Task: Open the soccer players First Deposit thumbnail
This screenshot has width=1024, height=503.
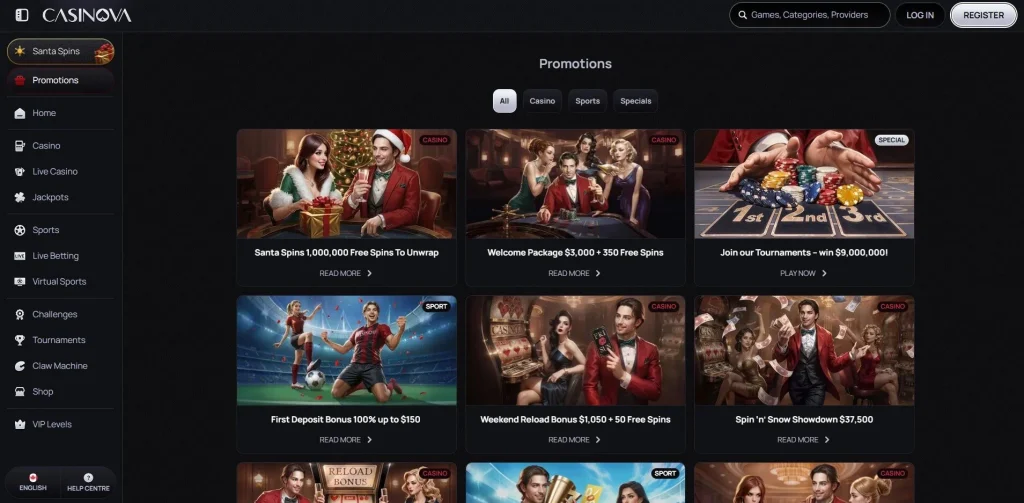Action: [x=347, y=351]
